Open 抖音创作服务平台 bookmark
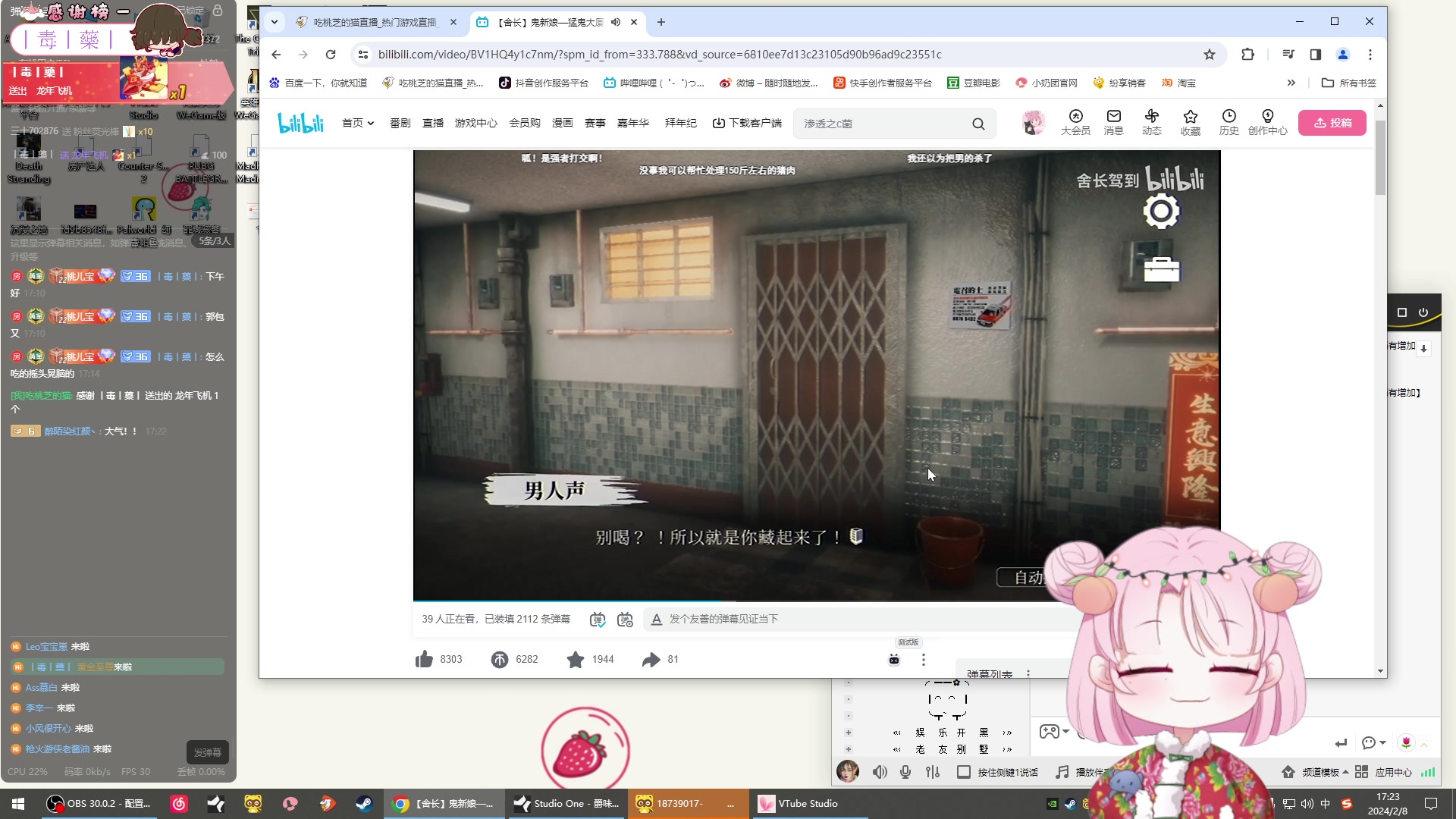Screen dimensions: 1456x819 tap(544, 83)
